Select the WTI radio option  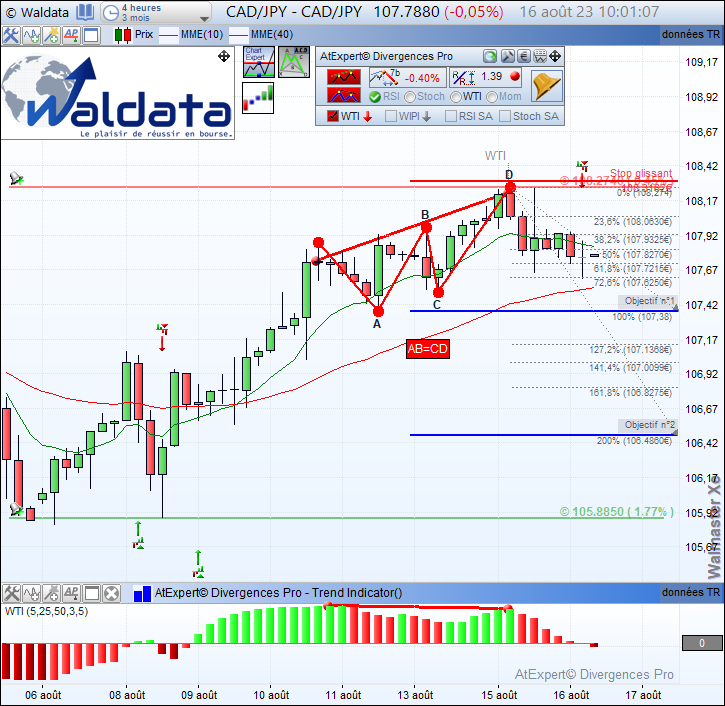pyautogui.click(x=456, y=97)
